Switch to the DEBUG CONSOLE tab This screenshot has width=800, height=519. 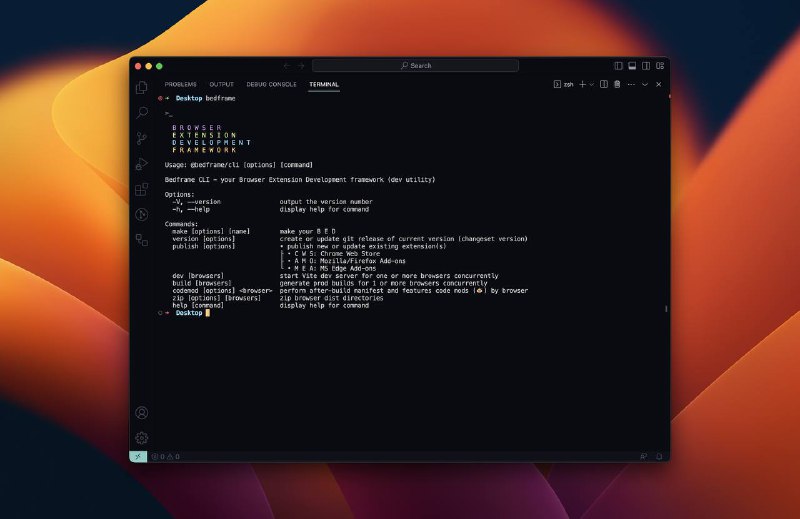click(271, 84)
